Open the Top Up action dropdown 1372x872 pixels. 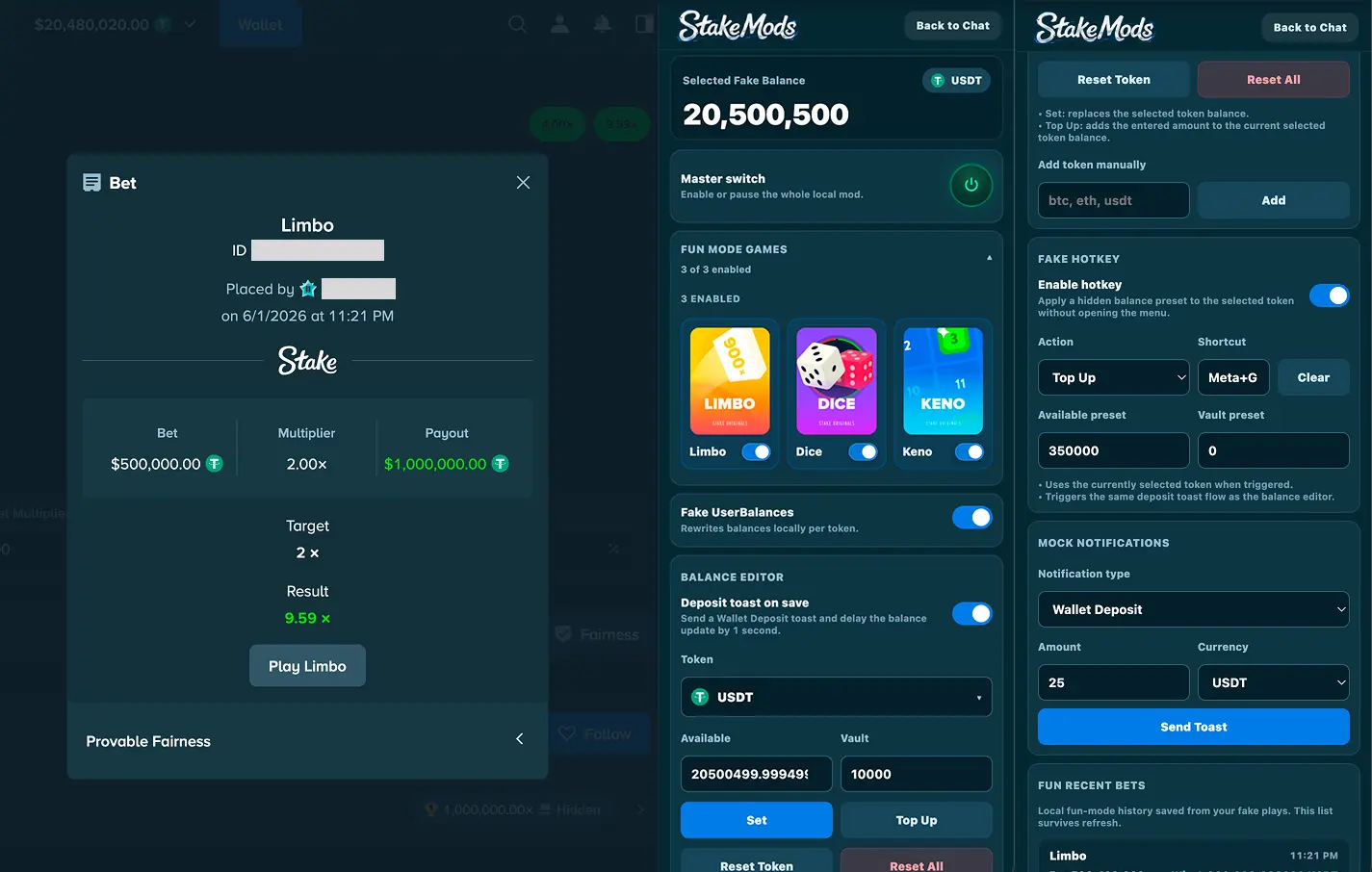[1114, 377]
